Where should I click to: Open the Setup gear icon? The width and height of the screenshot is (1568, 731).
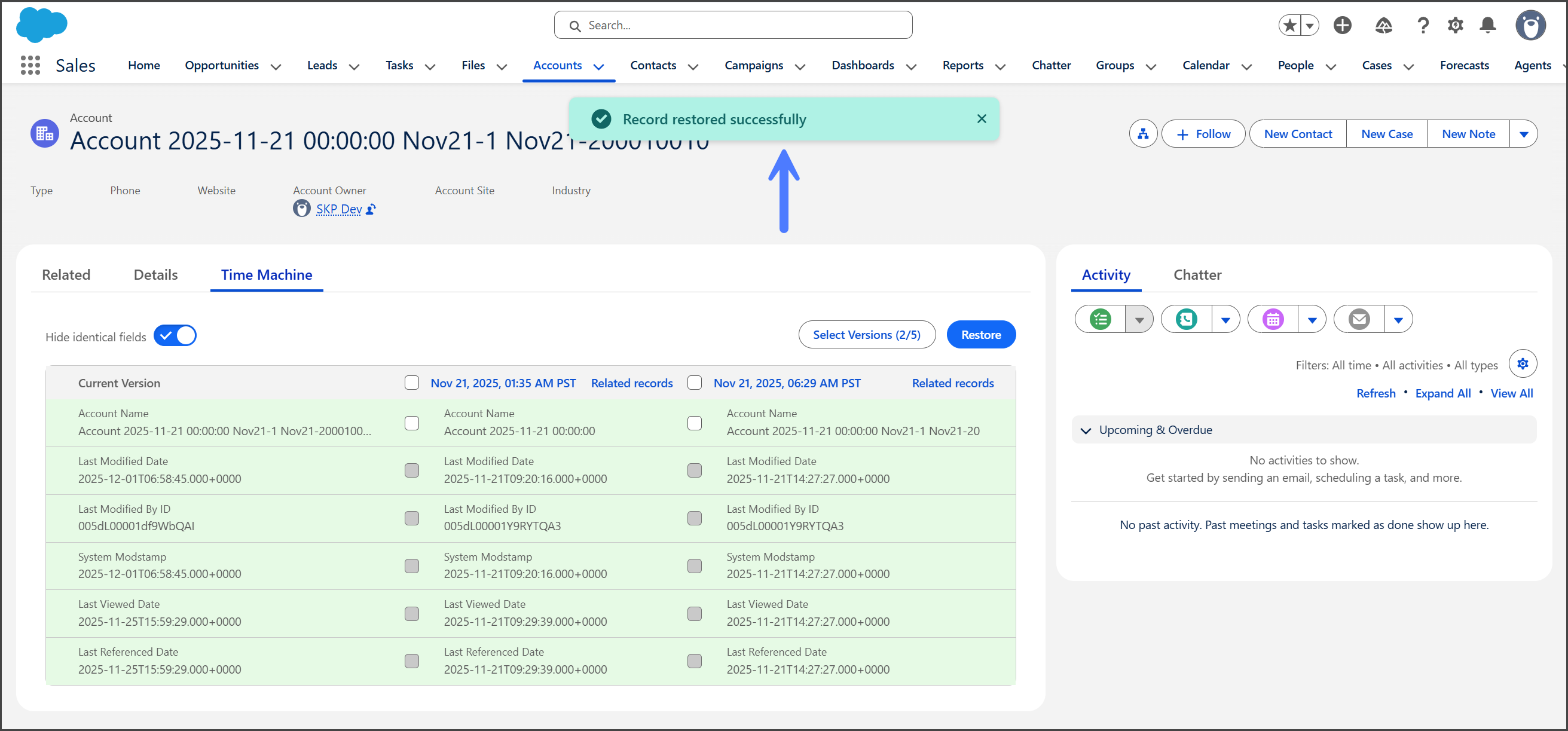tap(1456, 25)
